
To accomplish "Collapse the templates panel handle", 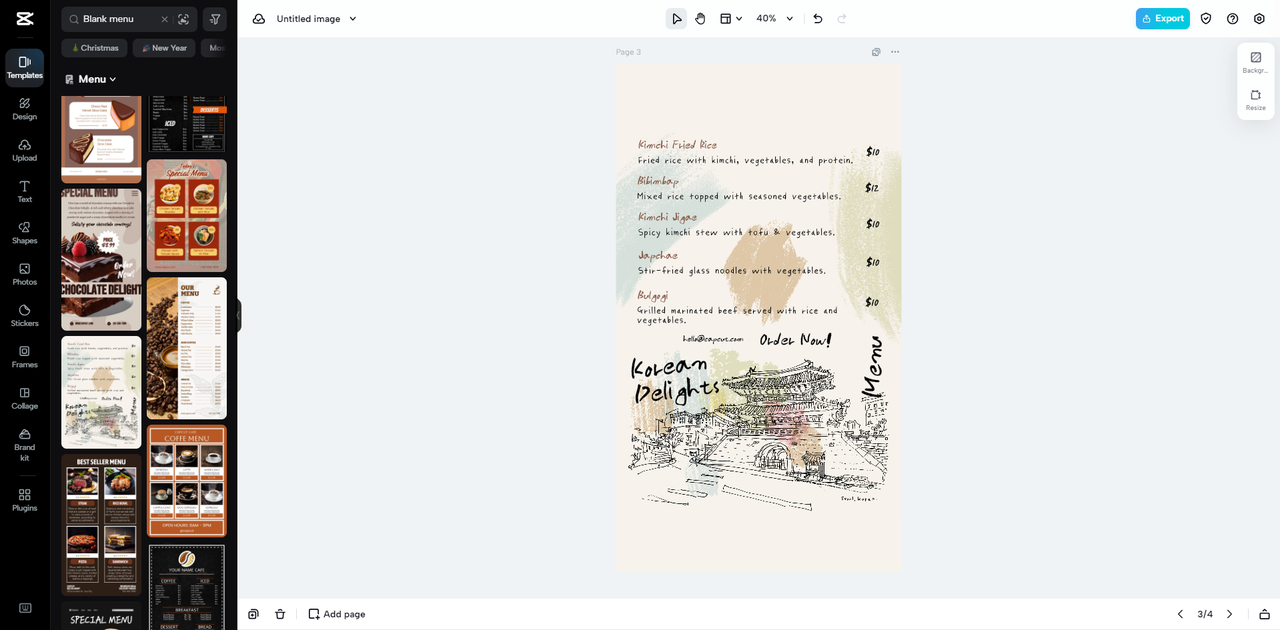I will 238,316.
